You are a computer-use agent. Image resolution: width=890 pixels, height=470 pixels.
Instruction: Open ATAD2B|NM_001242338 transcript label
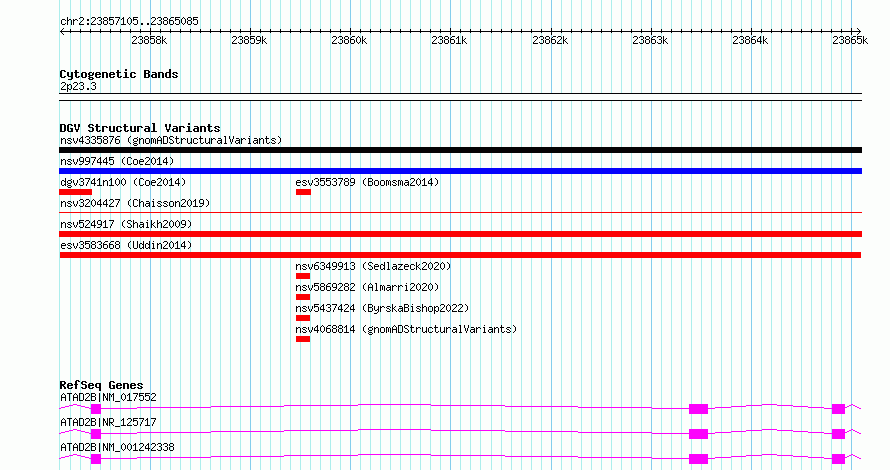(x=117, y=447)
